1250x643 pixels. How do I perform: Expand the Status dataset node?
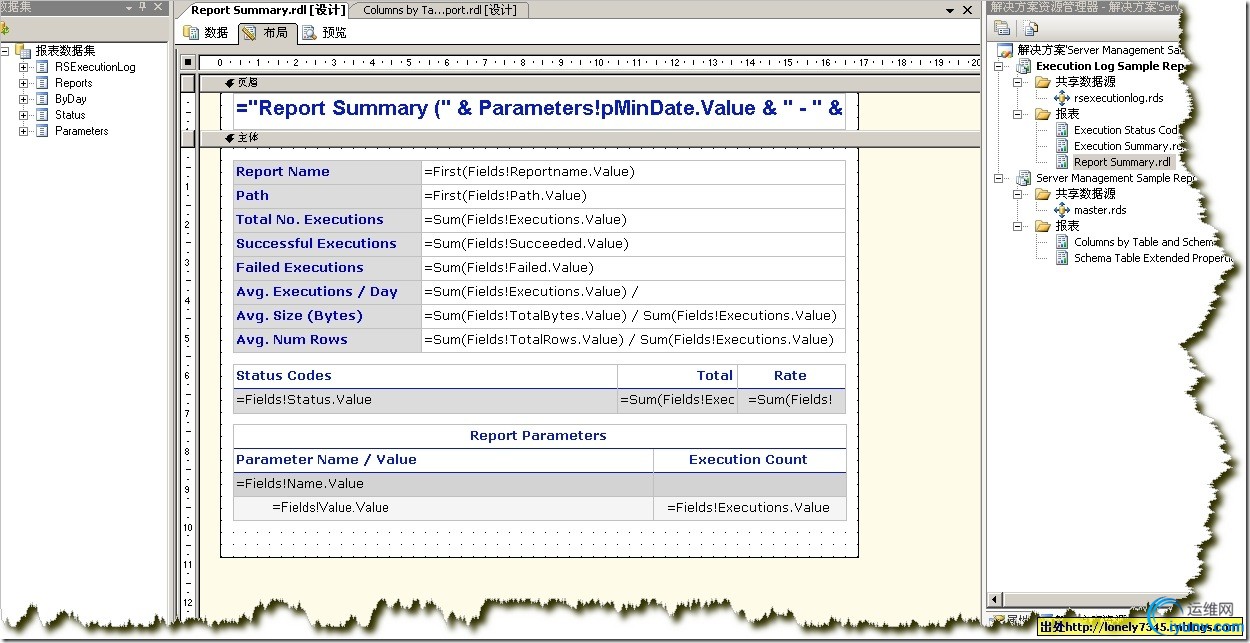tap(24, 115)
